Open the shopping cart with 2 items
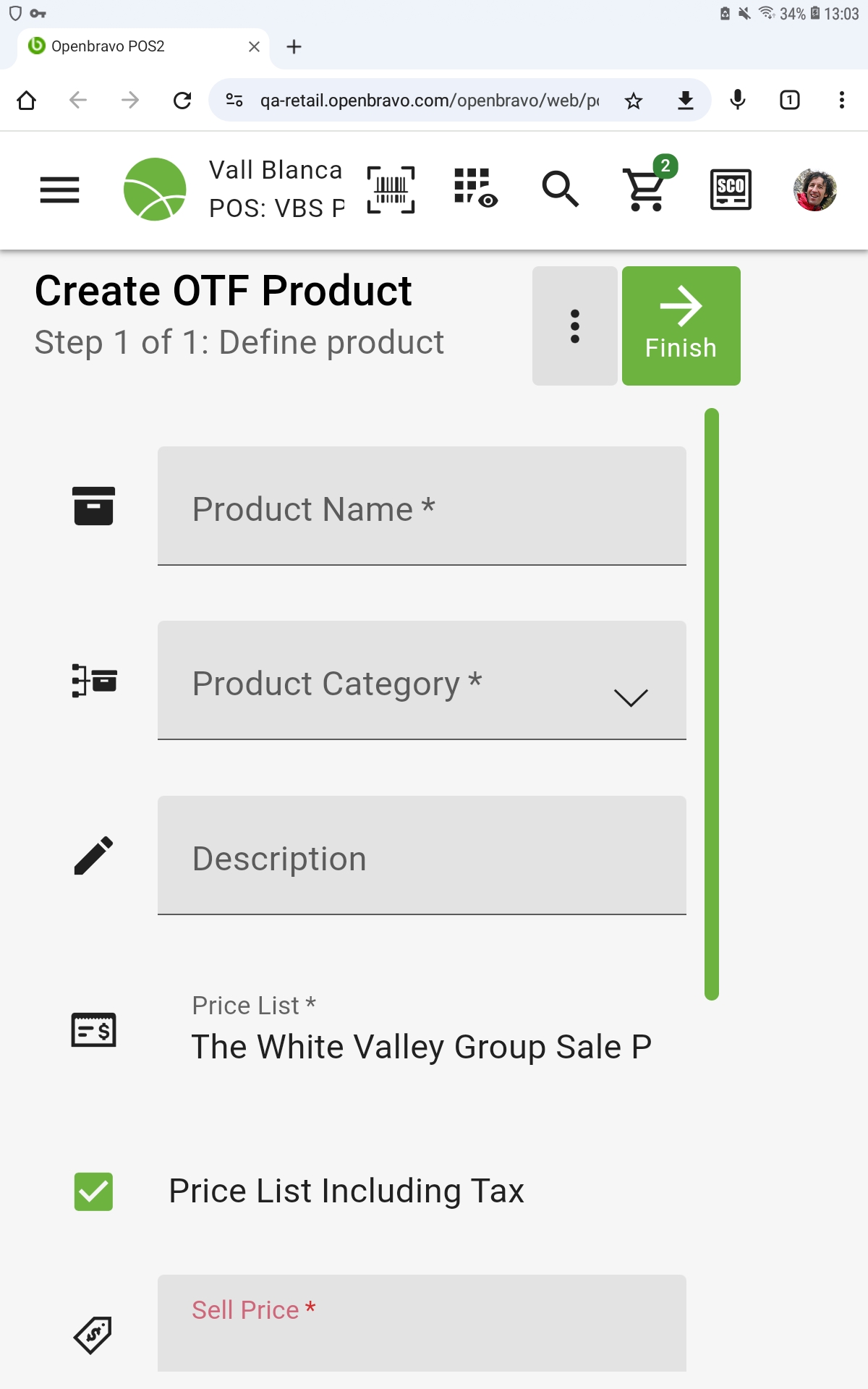 [x=645, y=190]
